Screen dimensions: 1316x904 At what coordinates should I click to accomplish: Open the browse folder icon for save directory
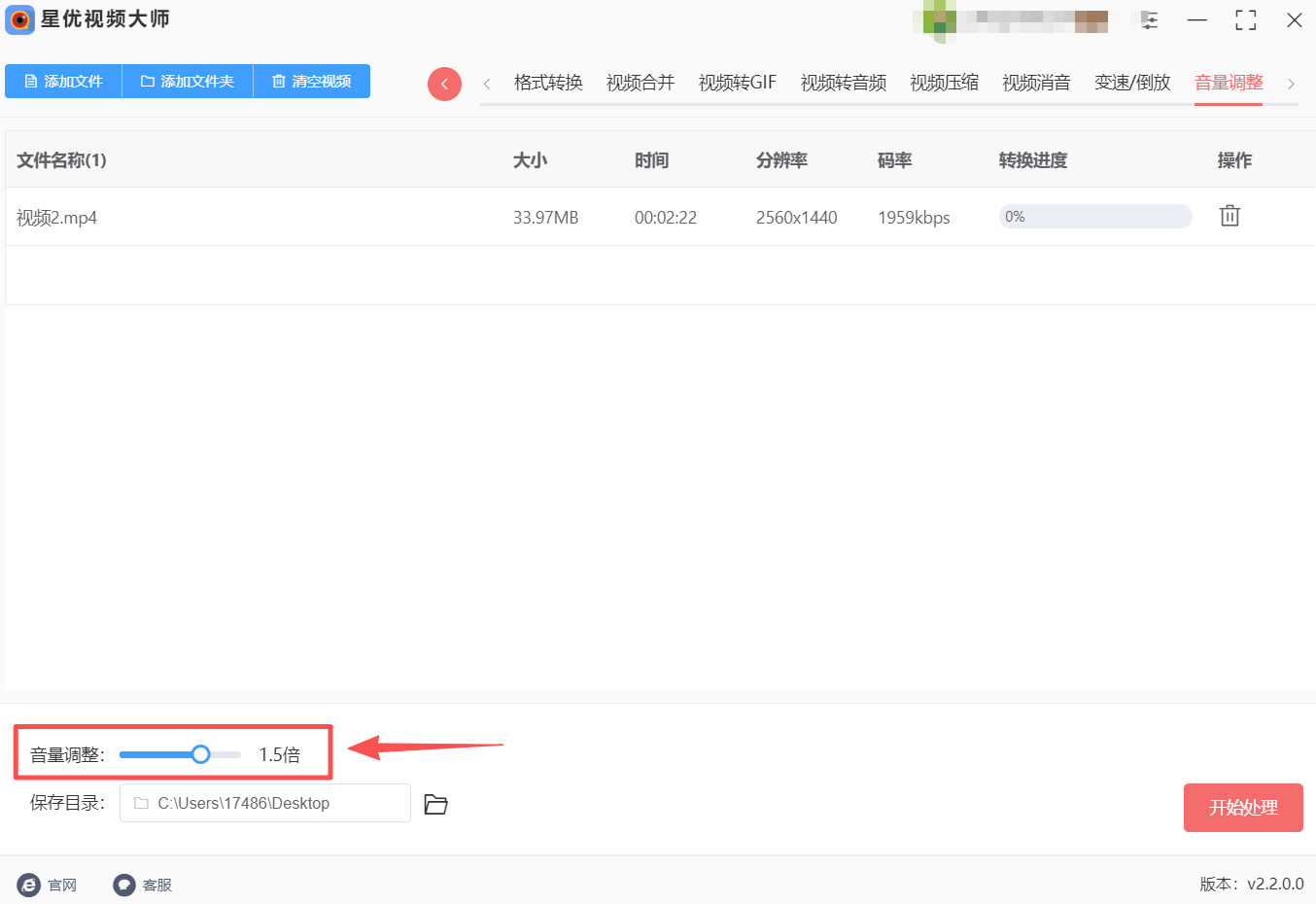[x=435, y=804]
